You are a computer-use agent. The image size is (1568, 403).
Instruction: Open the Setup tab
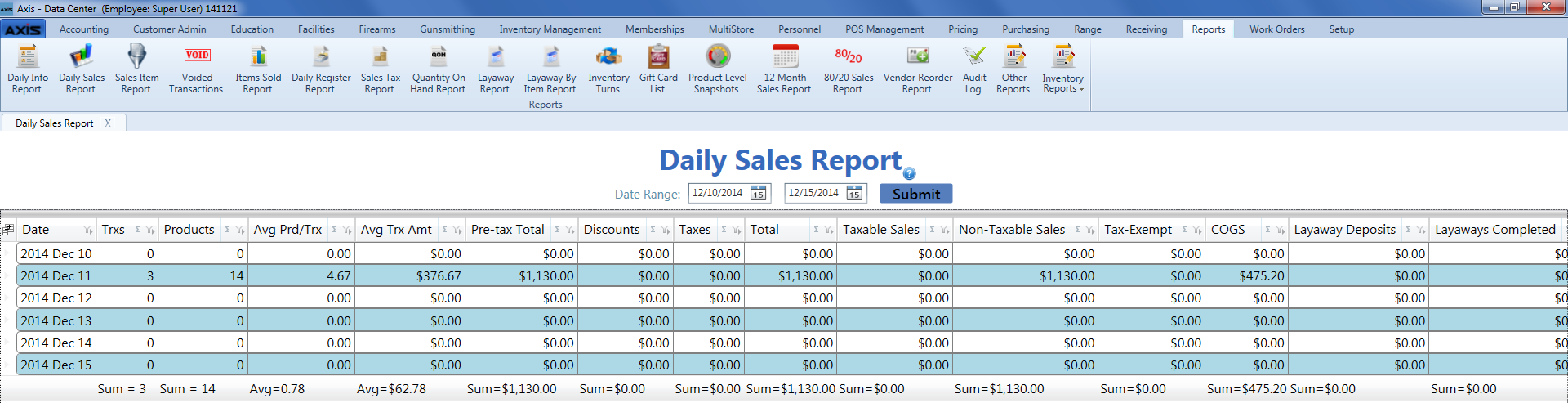tap(1341, 29)
